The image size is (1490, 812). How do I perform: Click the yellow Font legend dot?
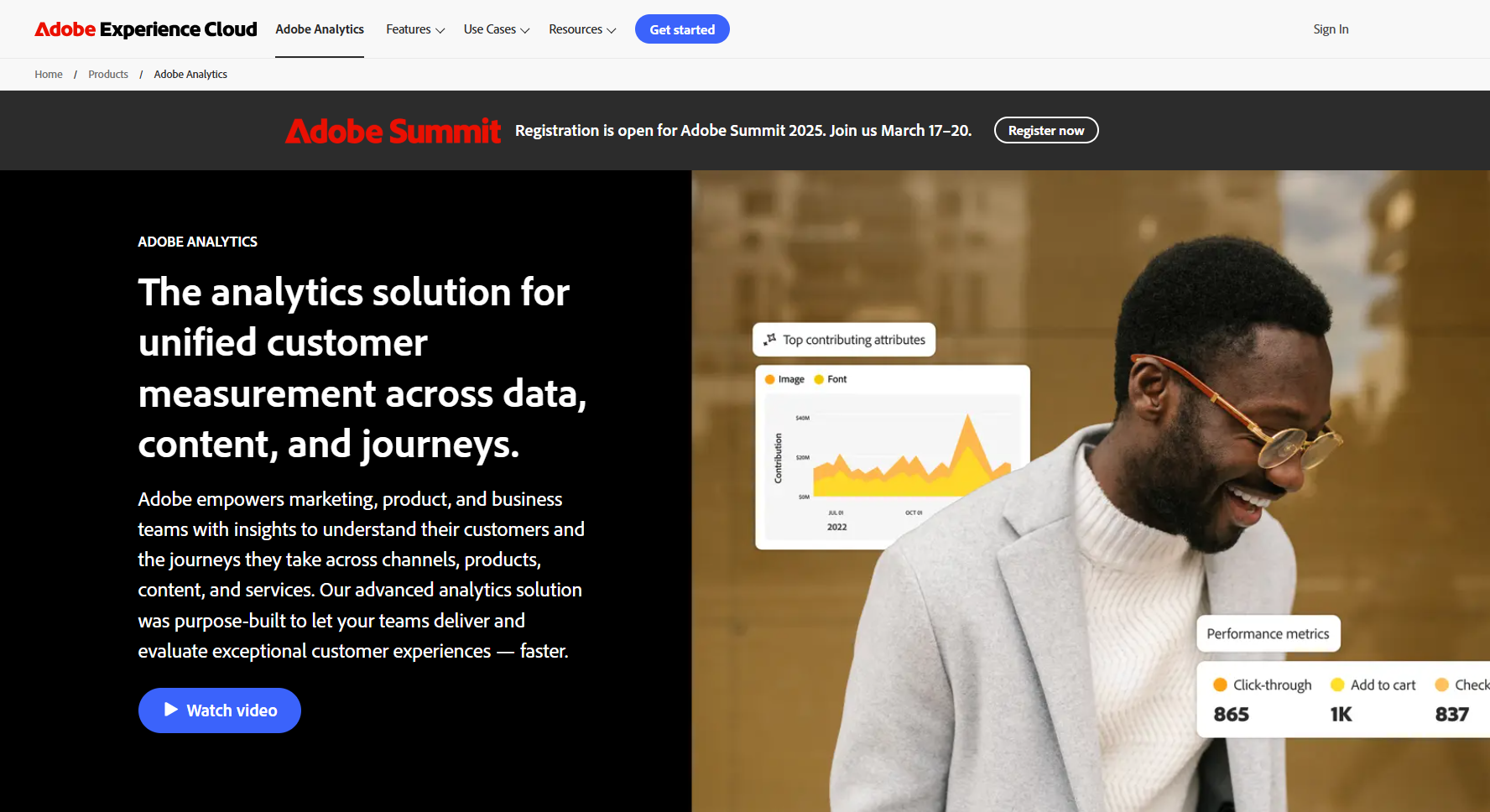coord(819,379)
